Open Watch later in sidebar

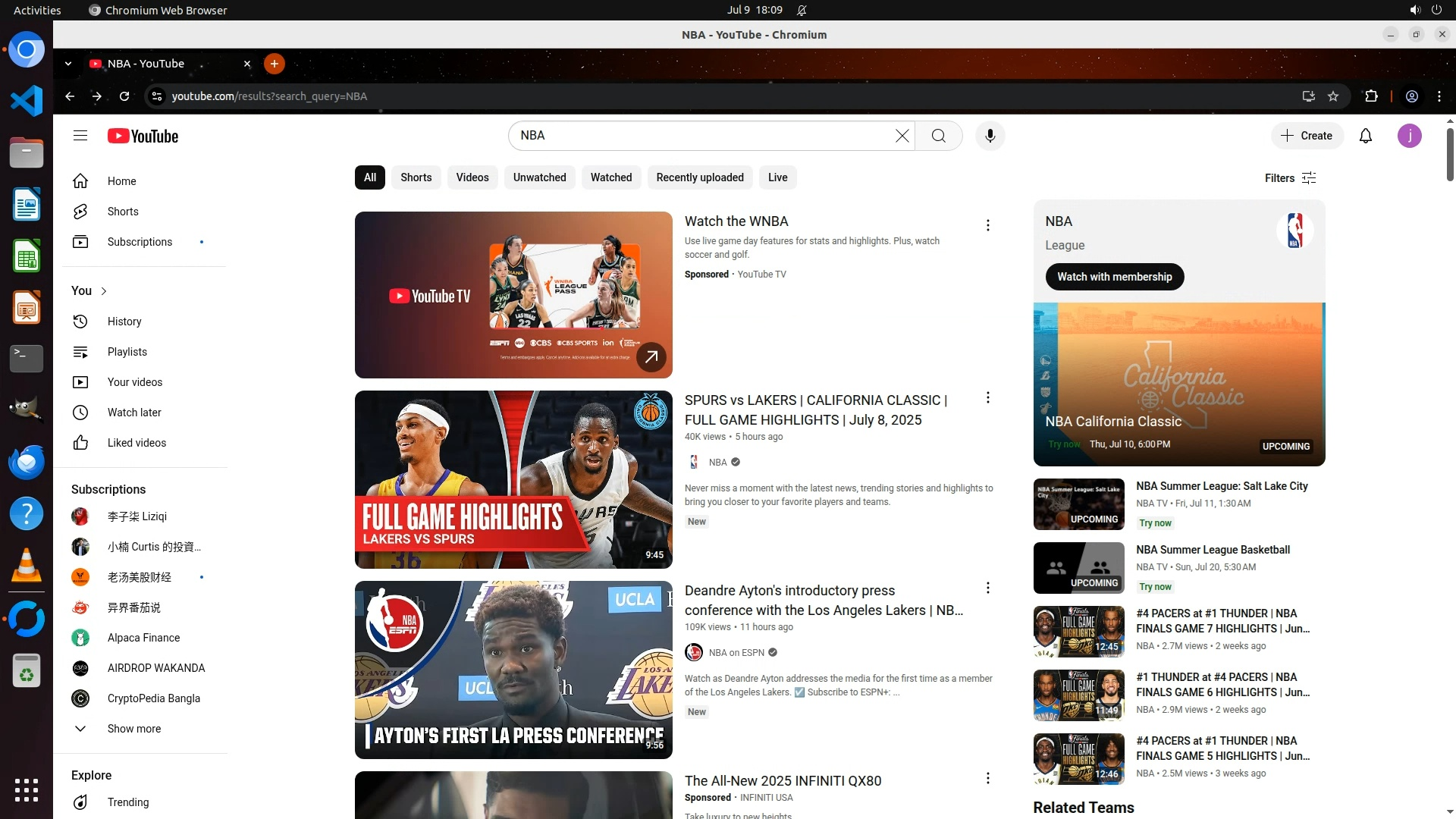point(134,413)
